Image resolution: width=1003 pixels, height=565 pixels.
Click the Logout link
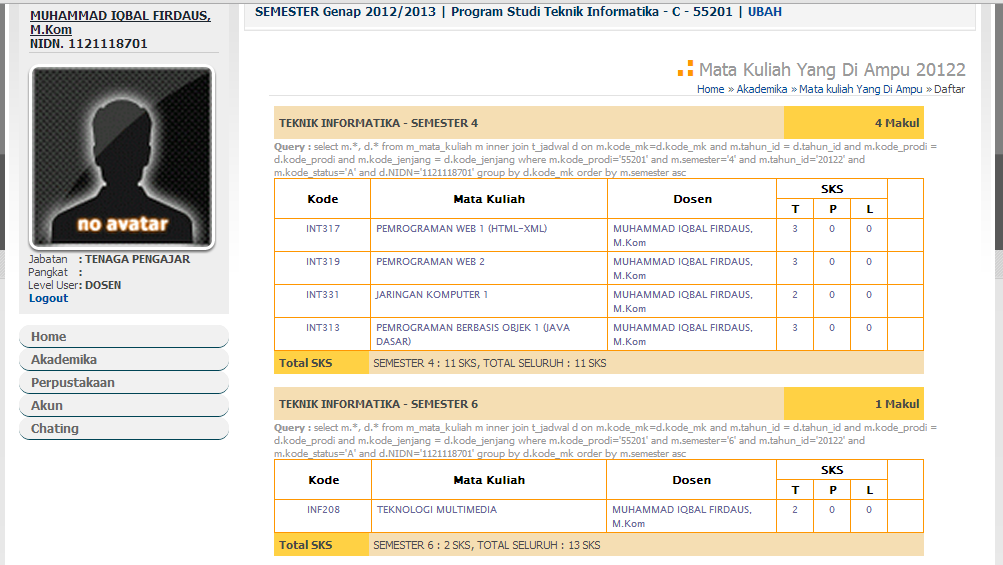click(49, 298)
